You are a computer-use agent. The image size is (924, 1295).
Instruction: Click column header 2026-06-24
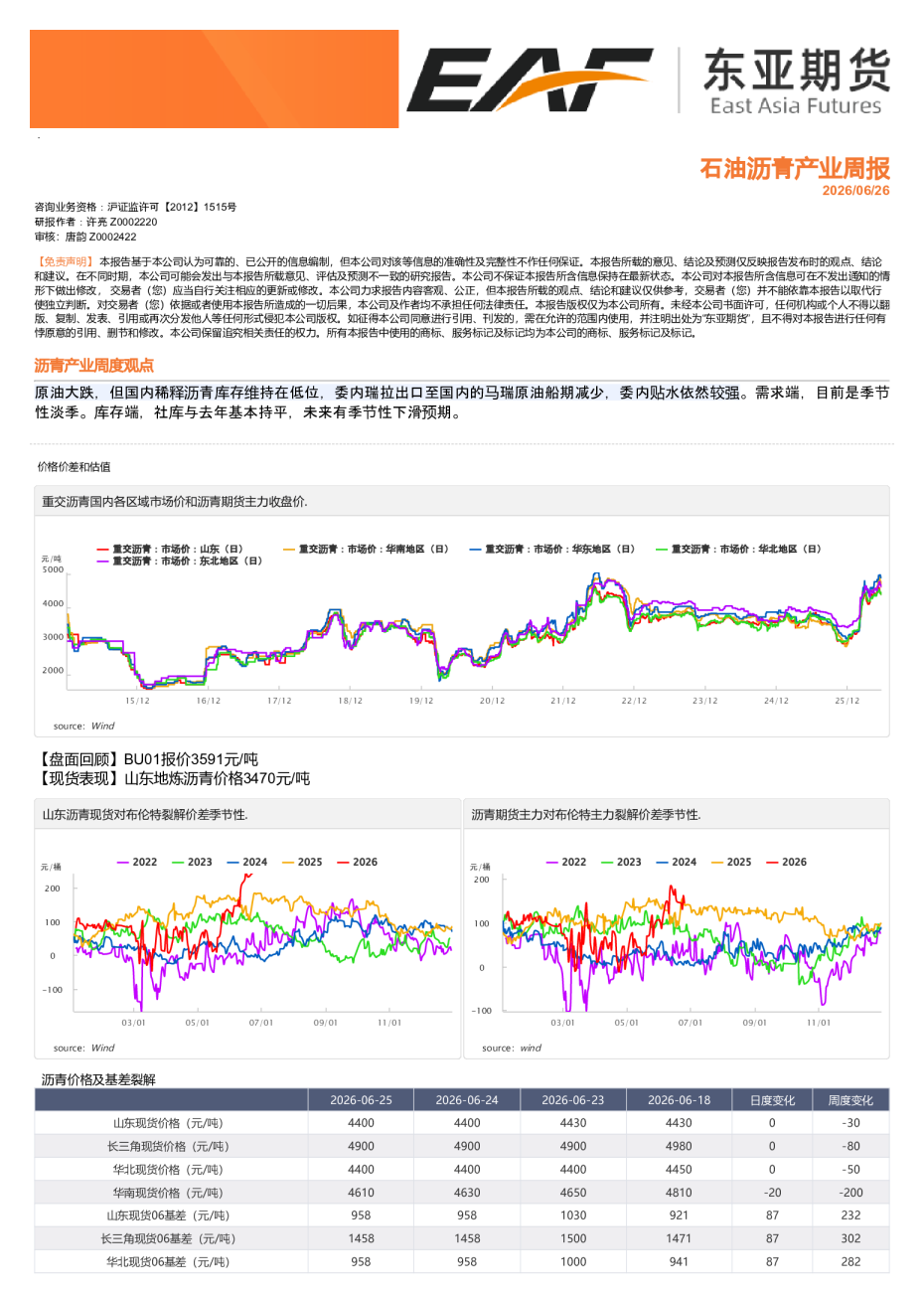click(467, 1100)
